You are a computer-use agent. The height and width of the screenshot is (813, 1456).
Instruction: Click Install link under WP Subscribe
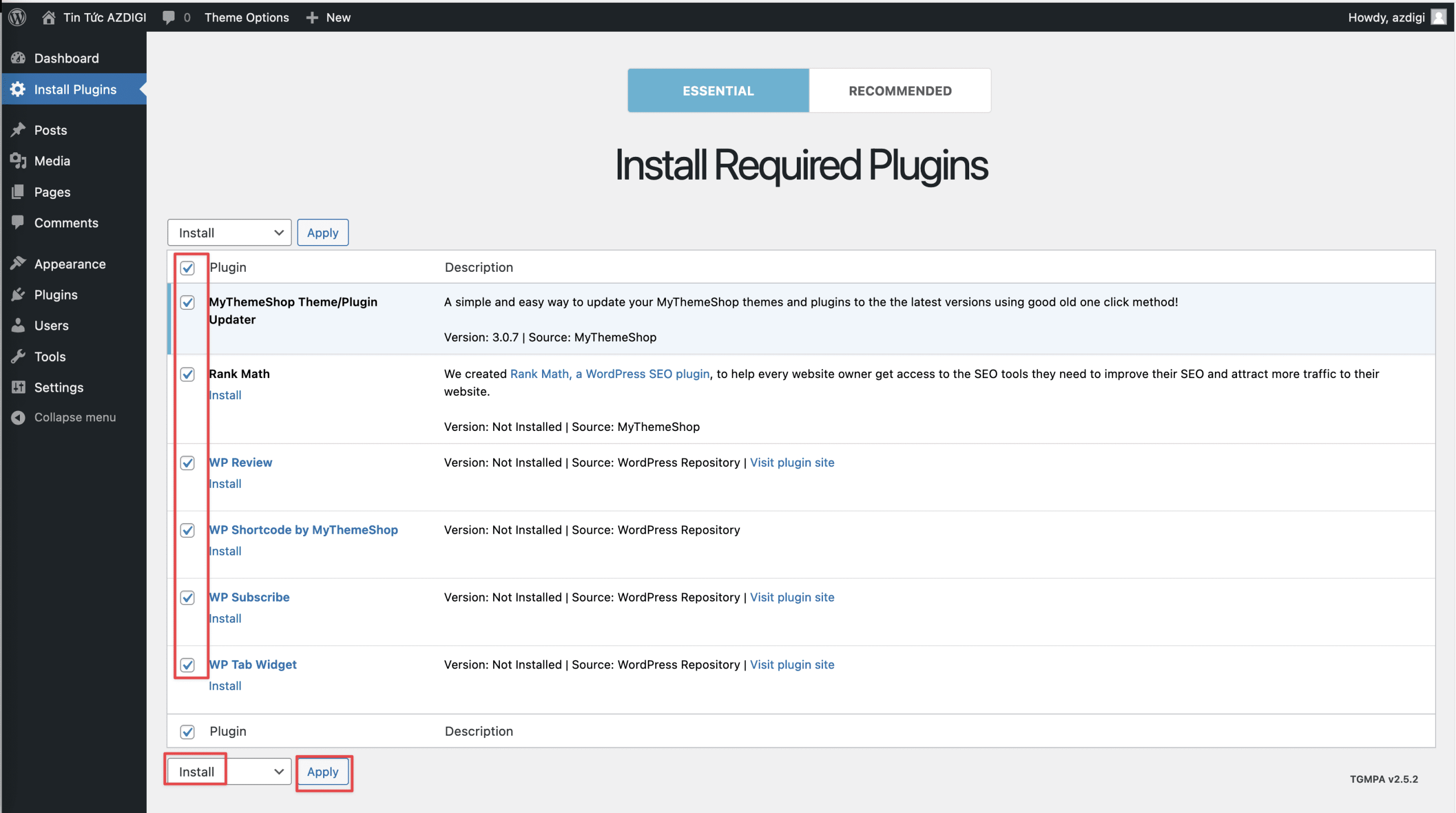[x=225, y=619]
